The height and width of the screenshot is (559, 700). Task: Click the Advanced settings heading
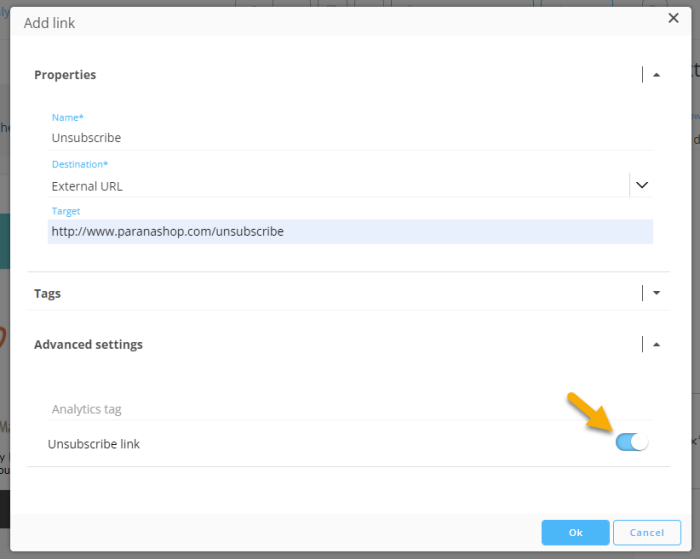point(88,345)
